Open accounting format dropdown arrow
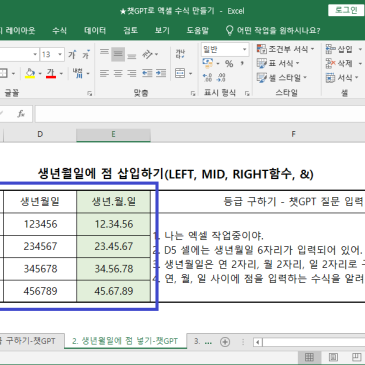The height and width of the screenshot is (365, 365). [x=218, y=63]
